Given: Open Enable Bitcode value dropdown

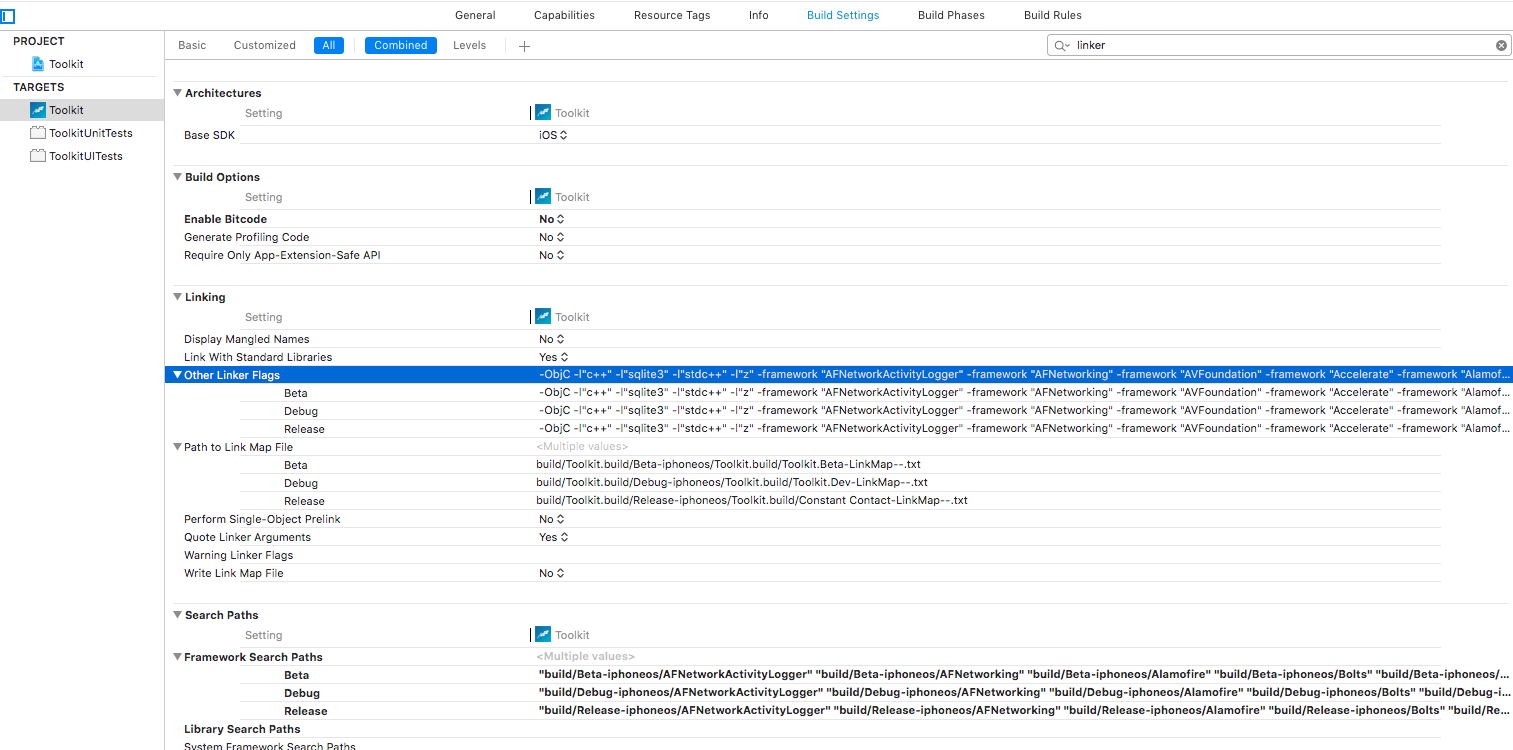Looking at the screenshot, I should pyautogui.click(x=552, y=219).
